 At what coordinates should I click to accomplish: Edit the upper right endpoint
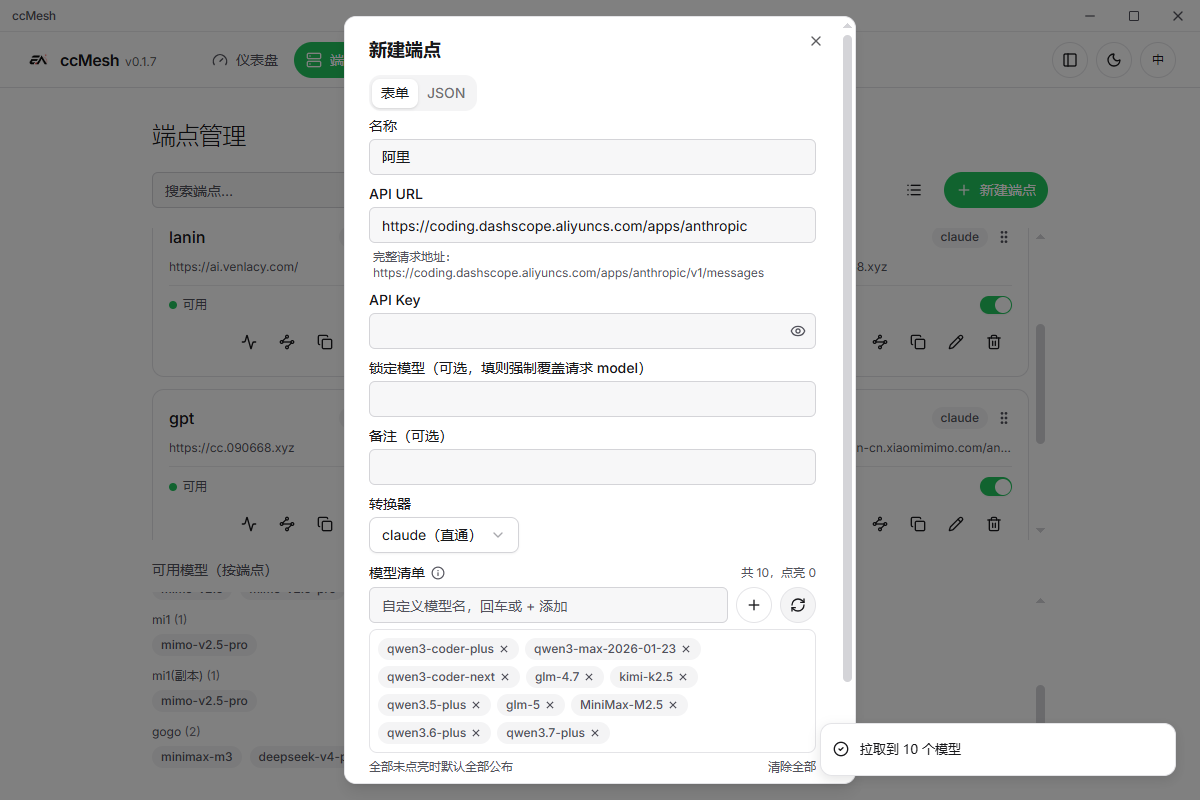[x=956, y=342]
